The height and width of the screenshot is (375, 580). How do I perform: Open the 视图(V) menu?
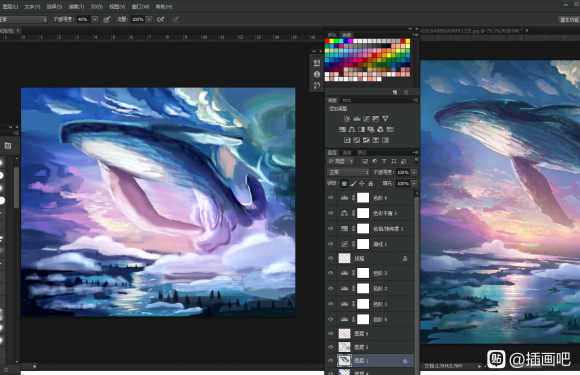click(x=117, y=7)
